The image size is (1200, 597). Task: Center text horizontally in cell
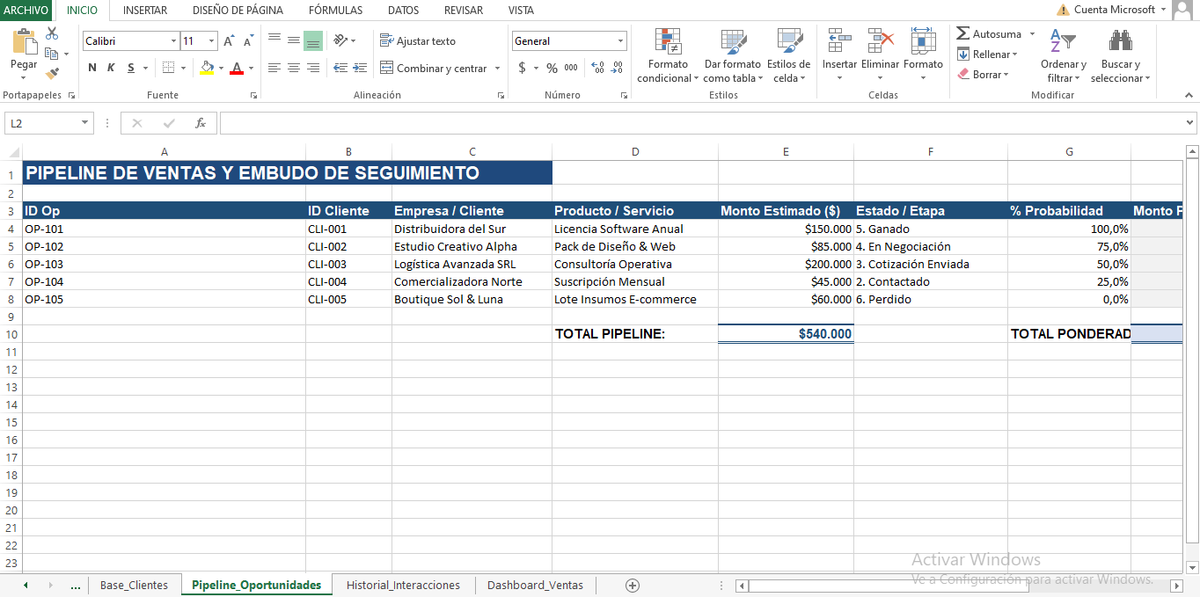(294, 68)
